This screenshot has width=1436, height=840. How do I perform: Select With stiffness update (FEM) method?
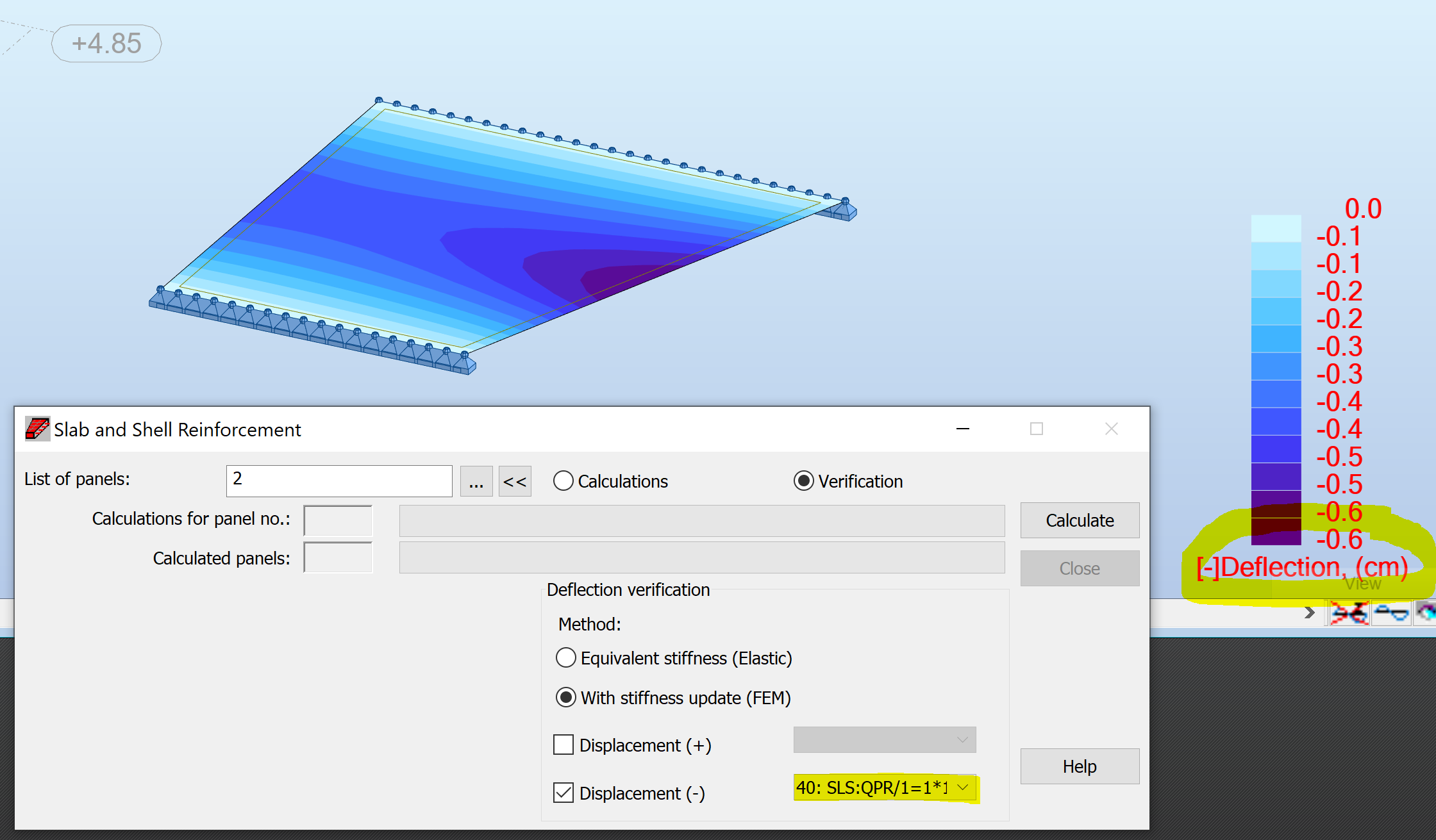(x=566, y=698)
